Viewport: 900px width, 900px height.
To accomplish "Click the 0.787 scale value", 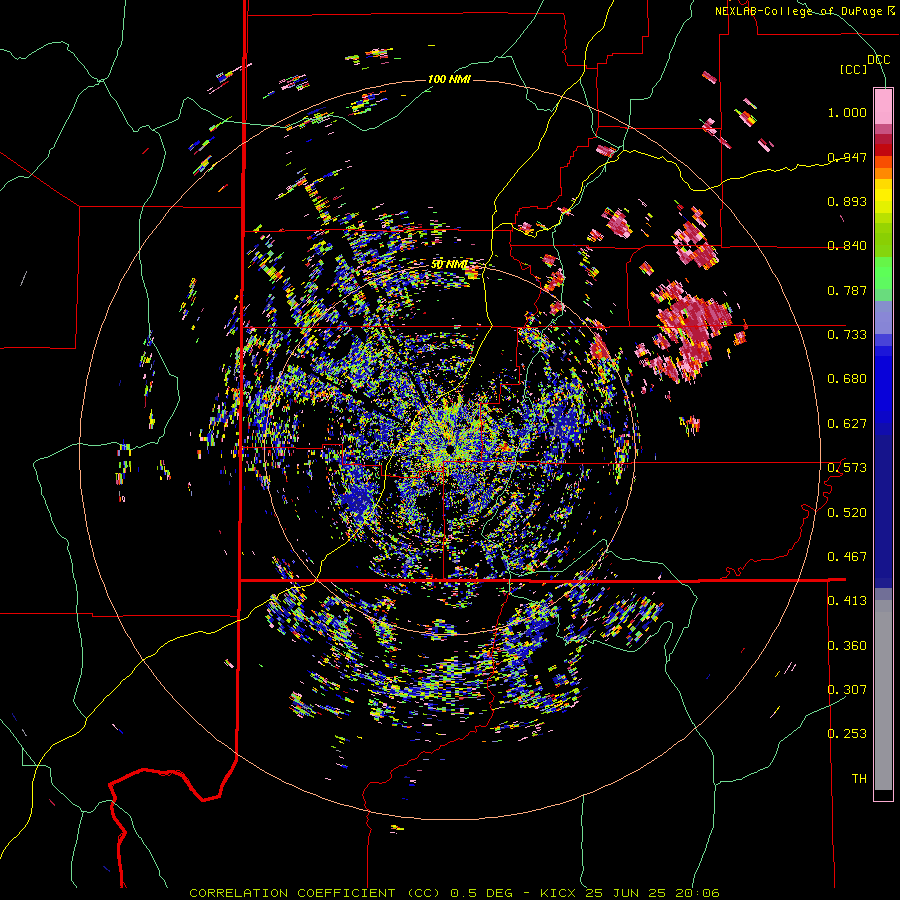I will tap(847, 290).
